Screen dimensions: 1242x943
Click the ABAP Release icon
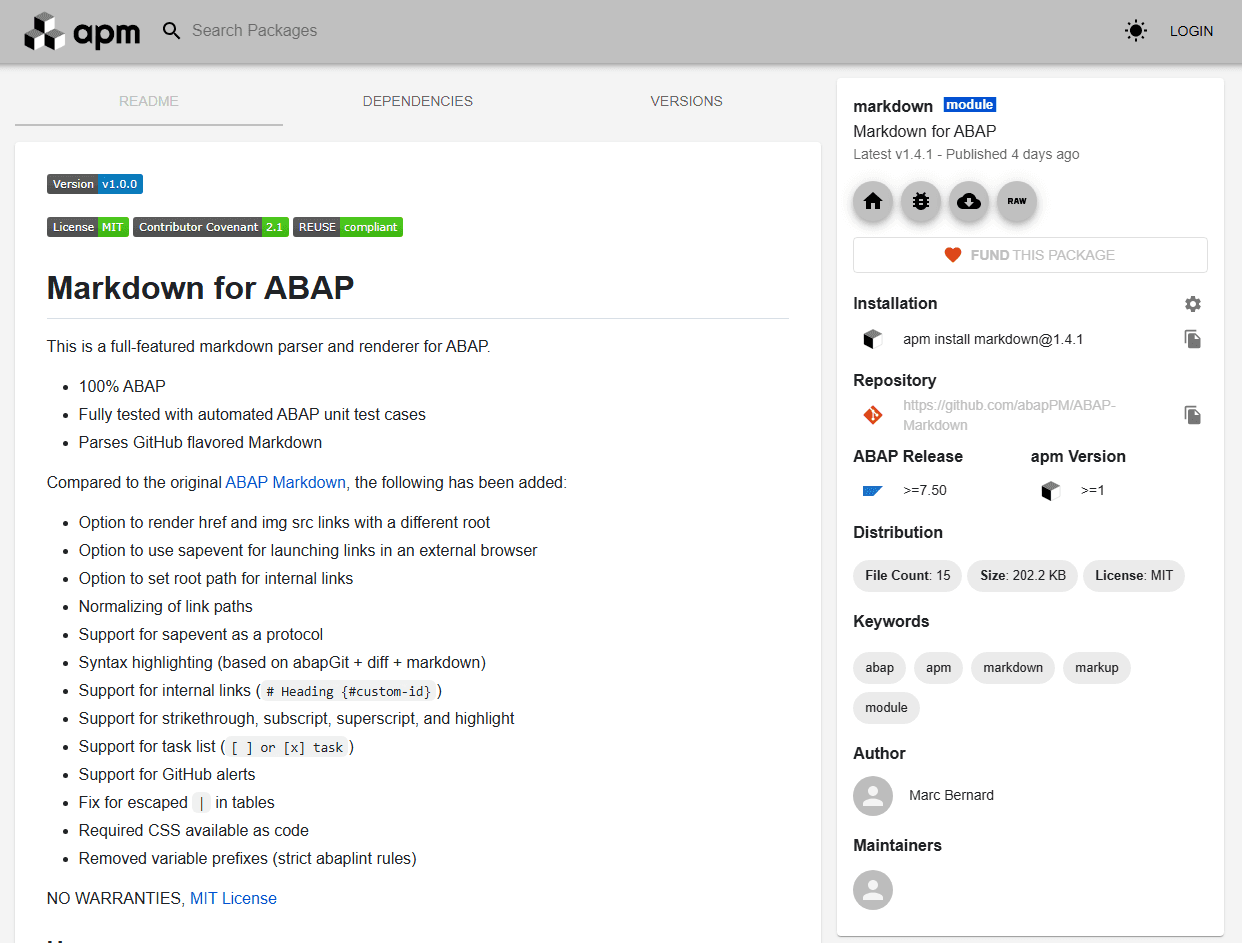pos(873,491)
